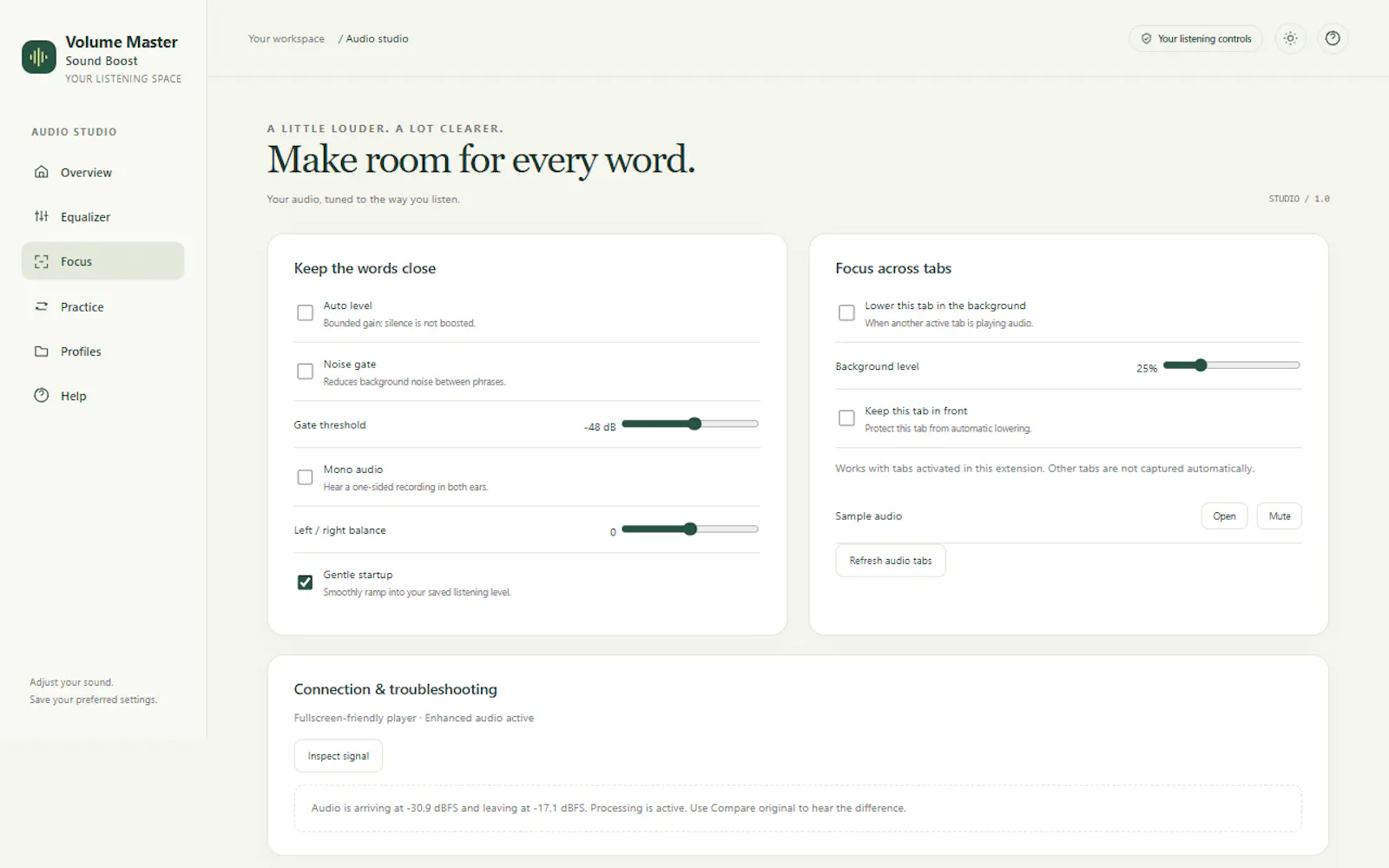Click the Inspect signal button
Viewport: 1389px width, 868px height.
click(x=338, y=756)
